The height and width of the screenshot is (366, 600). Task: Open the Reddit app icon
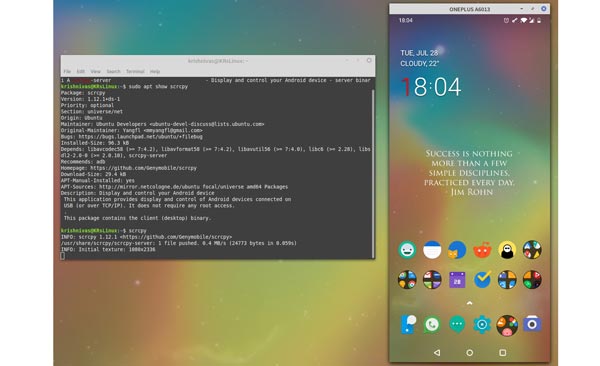coord(482,250)
